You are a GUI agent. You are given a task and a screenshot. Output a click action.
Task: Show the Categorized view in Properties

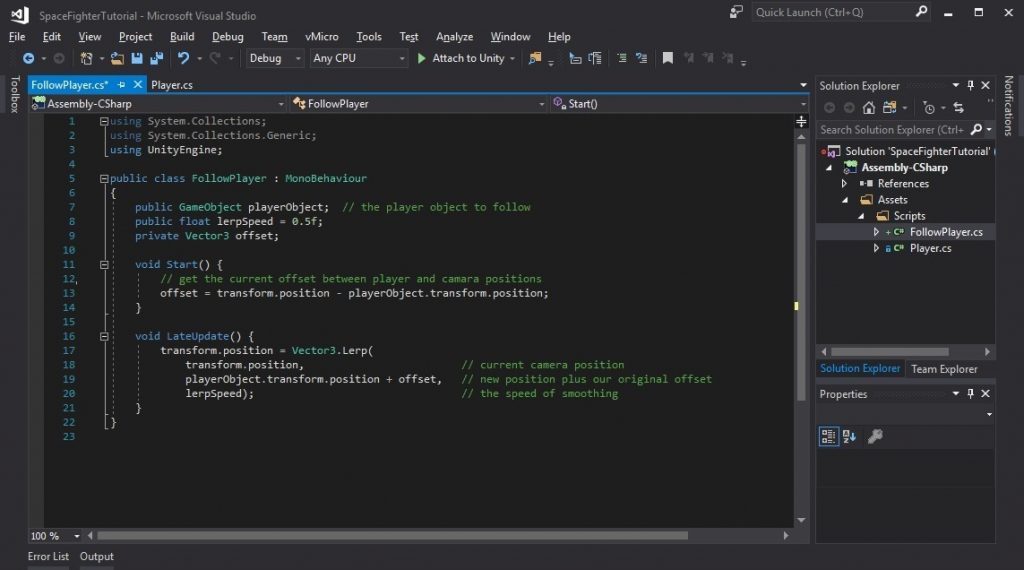tap(828, 436)
